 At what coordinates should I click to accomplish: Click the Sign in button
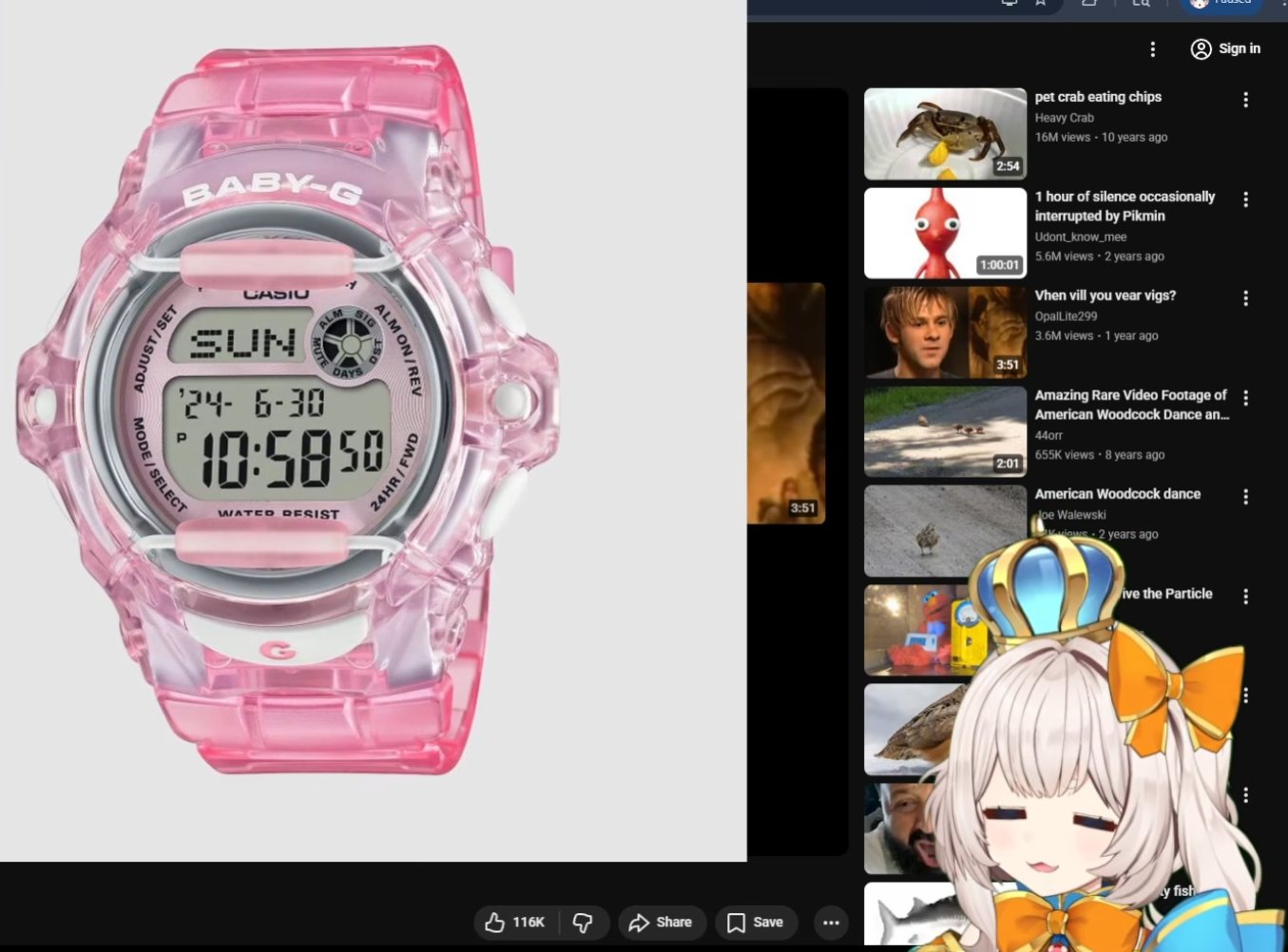[1226, 48]
